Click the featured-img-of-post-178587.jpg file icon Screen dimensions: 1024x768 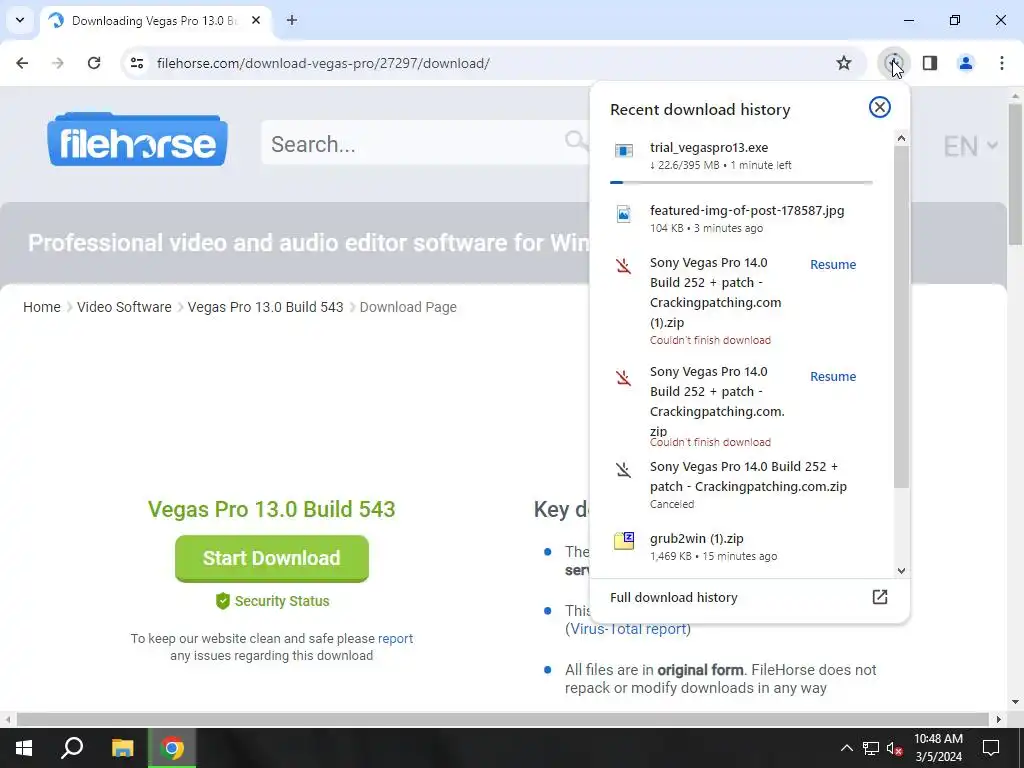point(624,214)
